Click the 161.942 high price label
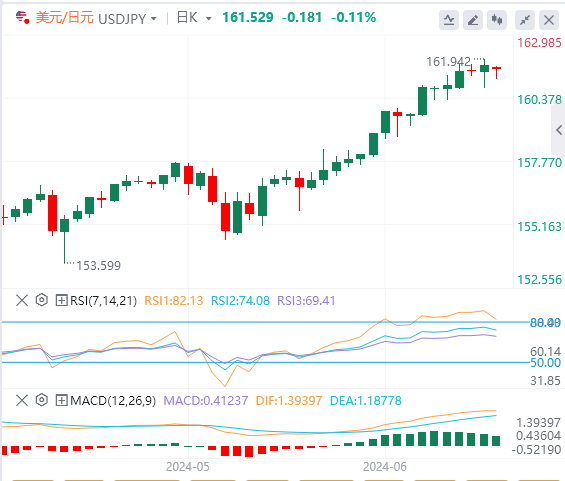 (449, 62)
